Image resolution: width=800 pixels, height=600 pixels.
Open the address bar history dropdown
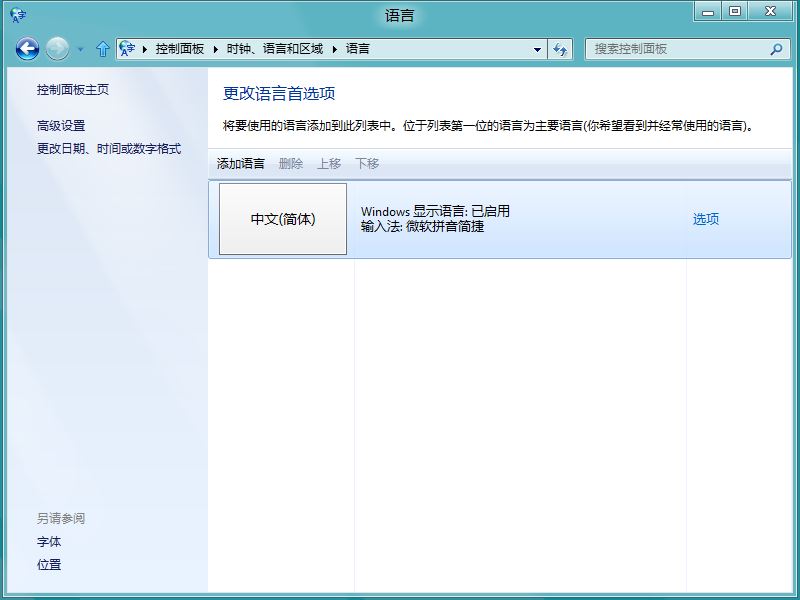pos(537,49)
